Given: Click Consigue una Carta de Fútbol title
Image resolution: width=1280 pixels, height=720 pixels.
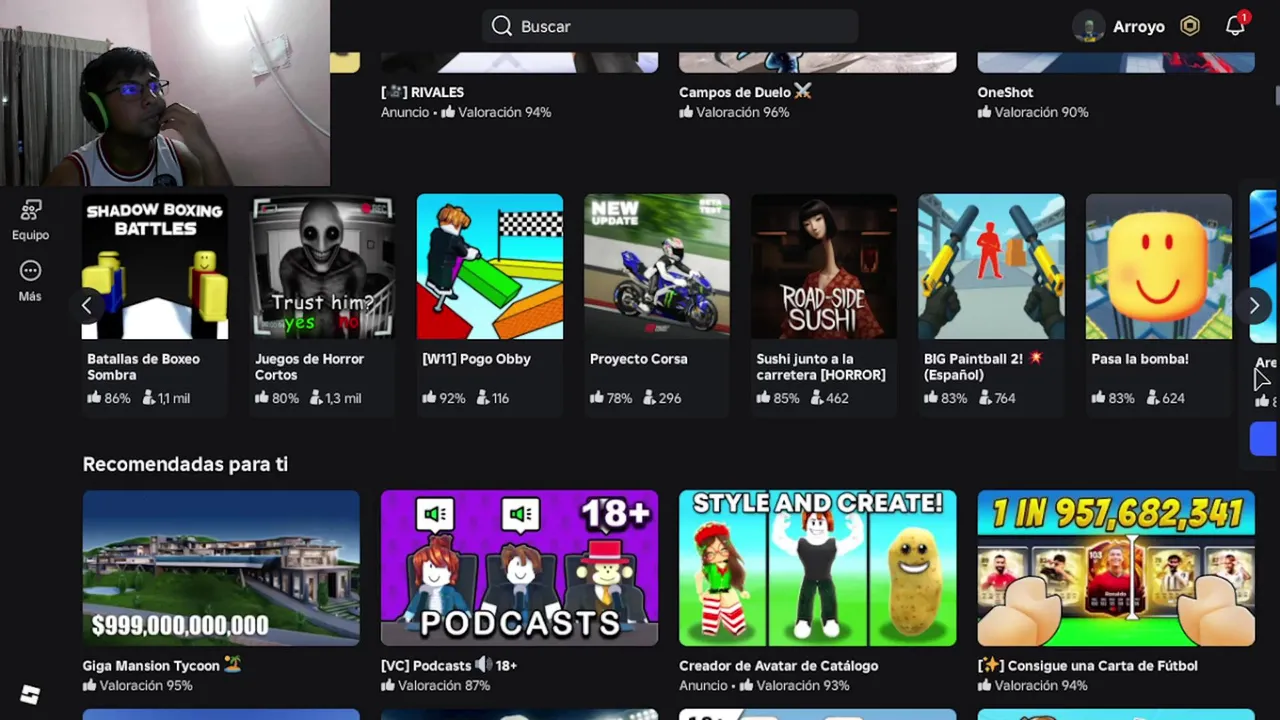Looking at the screenshot, I should pos(1087,665).
